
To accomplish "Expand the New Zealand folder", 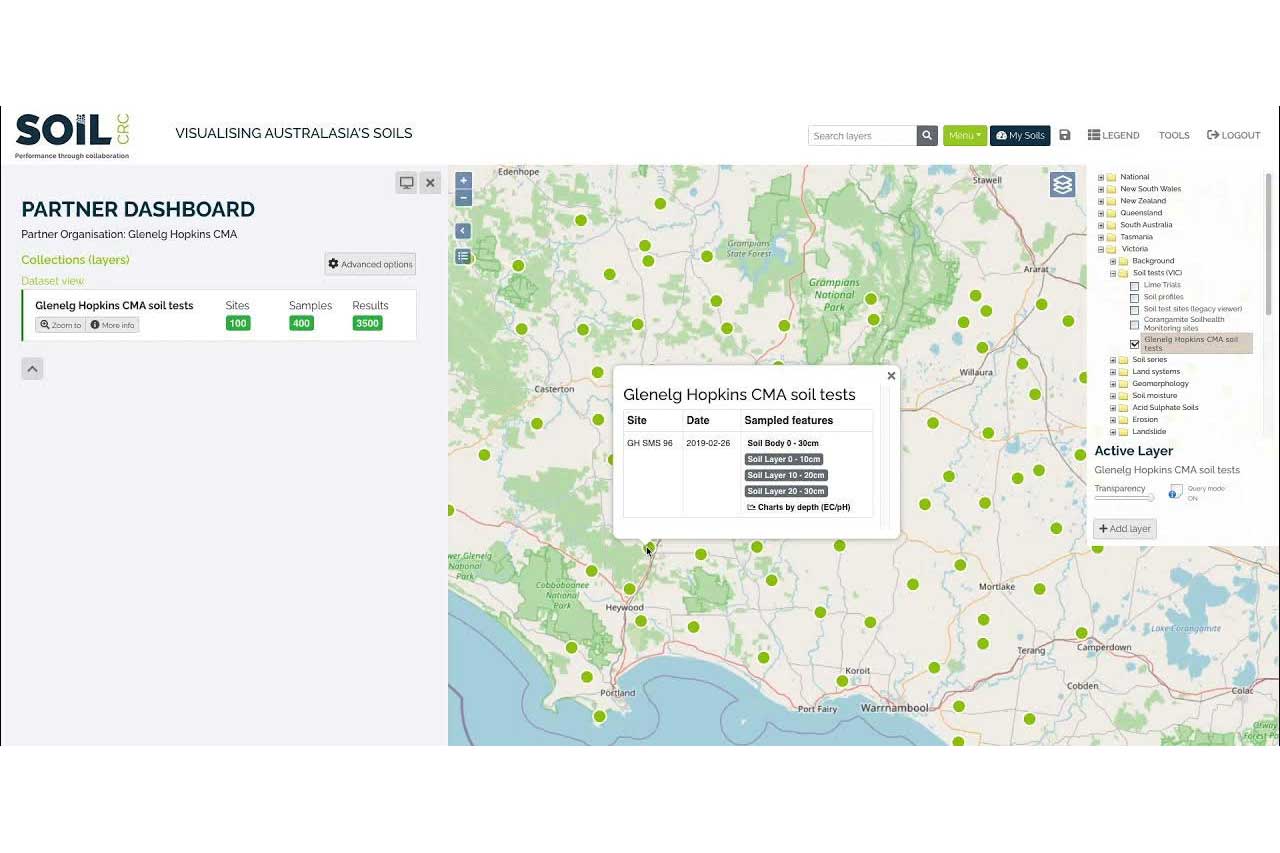I will tap(1101, 201).
